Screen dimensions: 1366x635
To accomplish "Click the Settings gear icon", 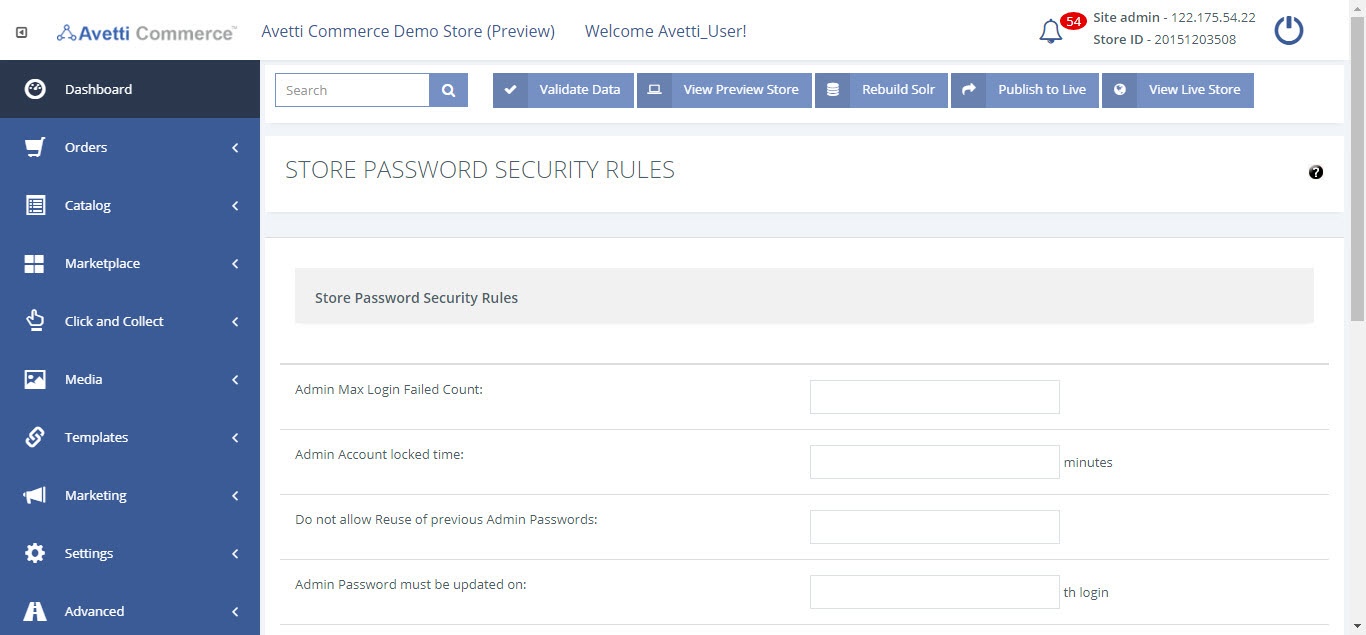I will point(35,553).
